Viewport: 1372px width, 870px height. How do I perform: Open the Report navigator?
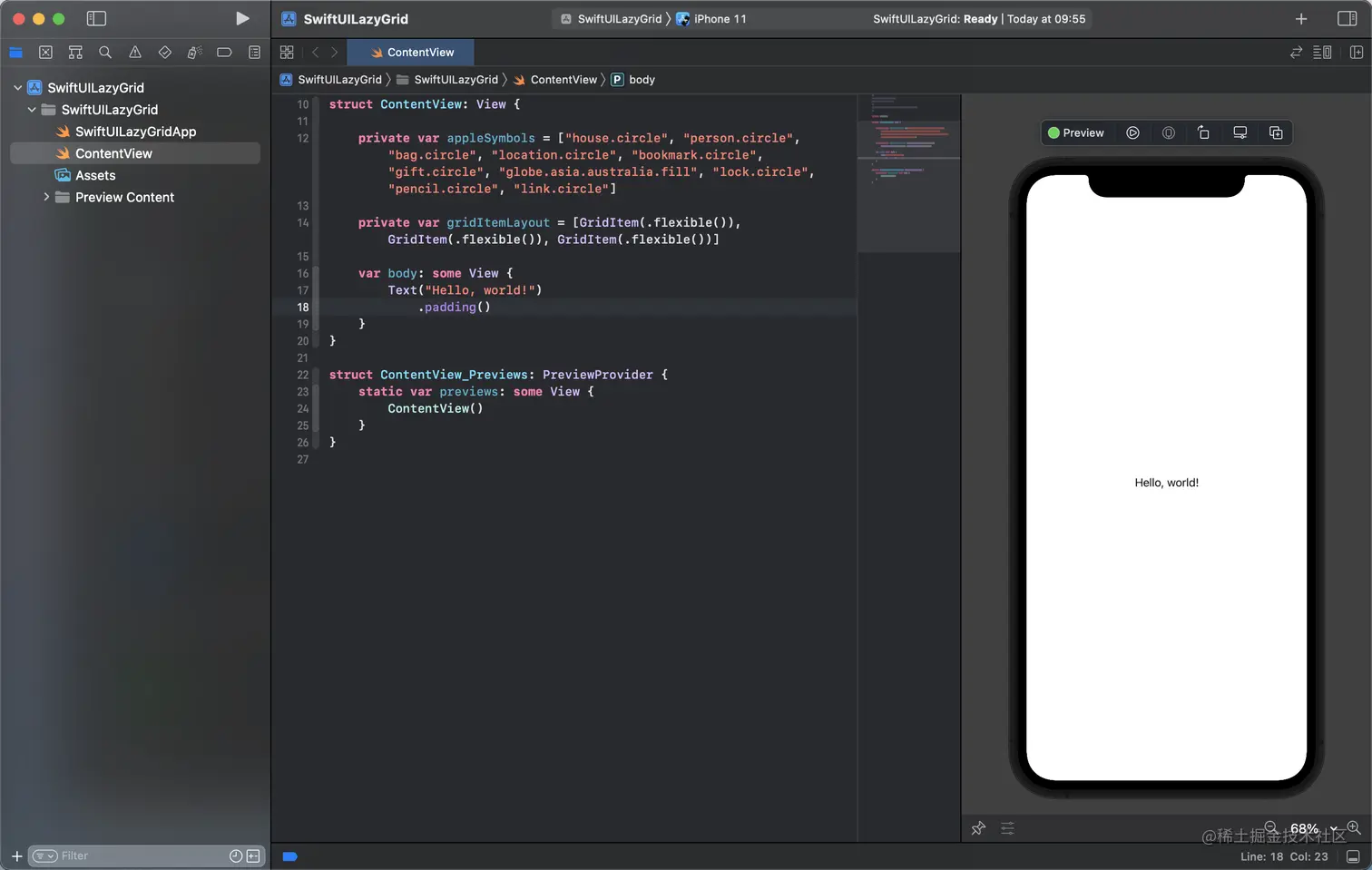click(254, 53)
